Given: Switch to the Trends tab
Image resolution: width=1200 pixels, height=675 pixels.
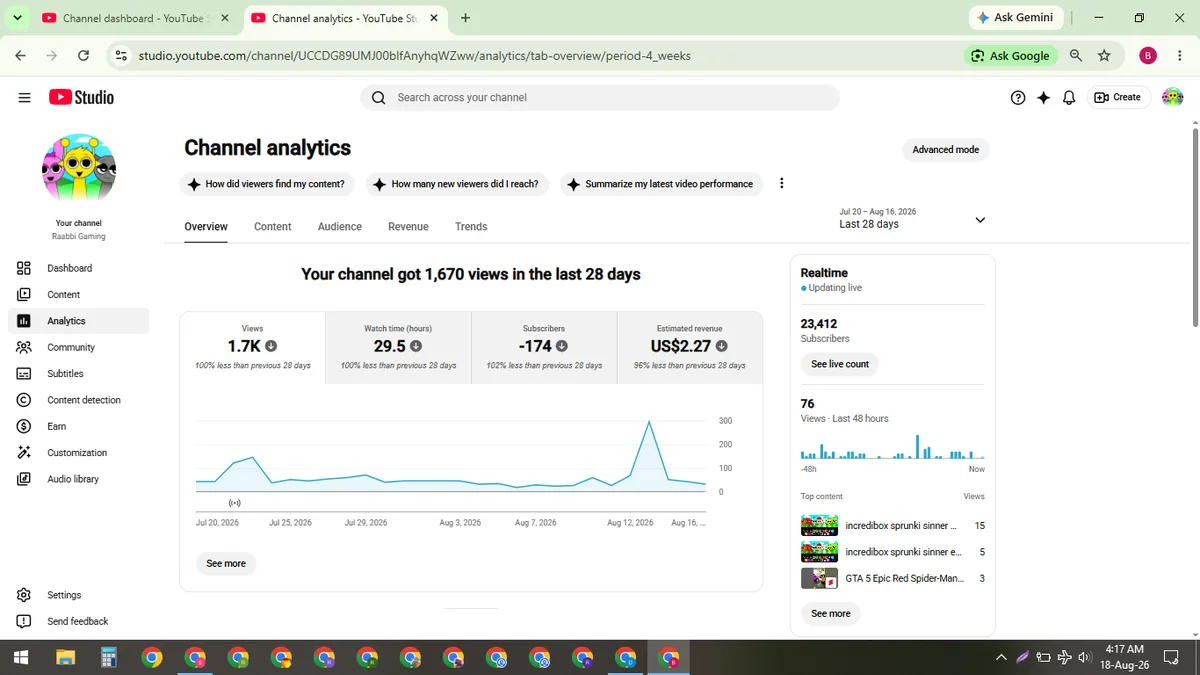Looking at the screenshot, I should click(x=471, y=227).
